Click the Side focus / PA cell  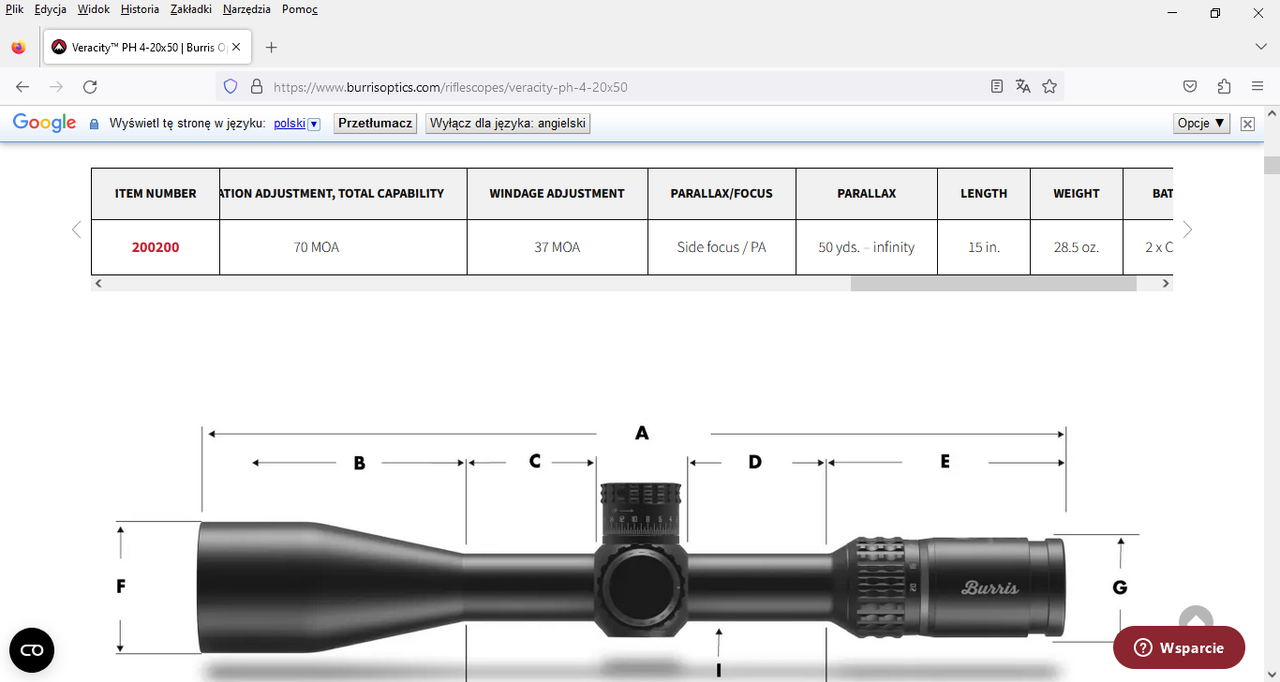(x=721, y=247)
